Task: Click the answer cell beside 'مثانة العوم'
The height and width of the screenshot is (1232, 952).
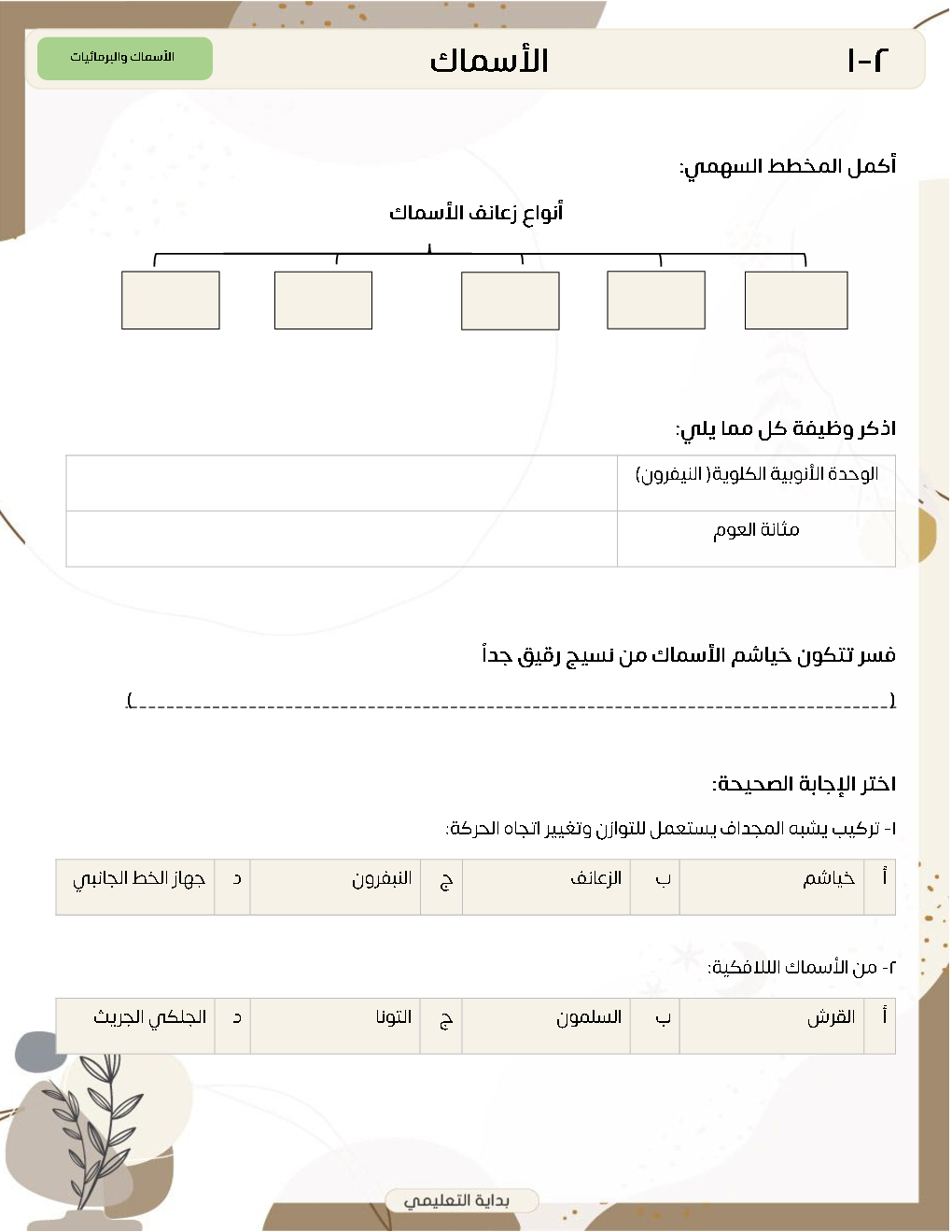Action: point(342,539)
